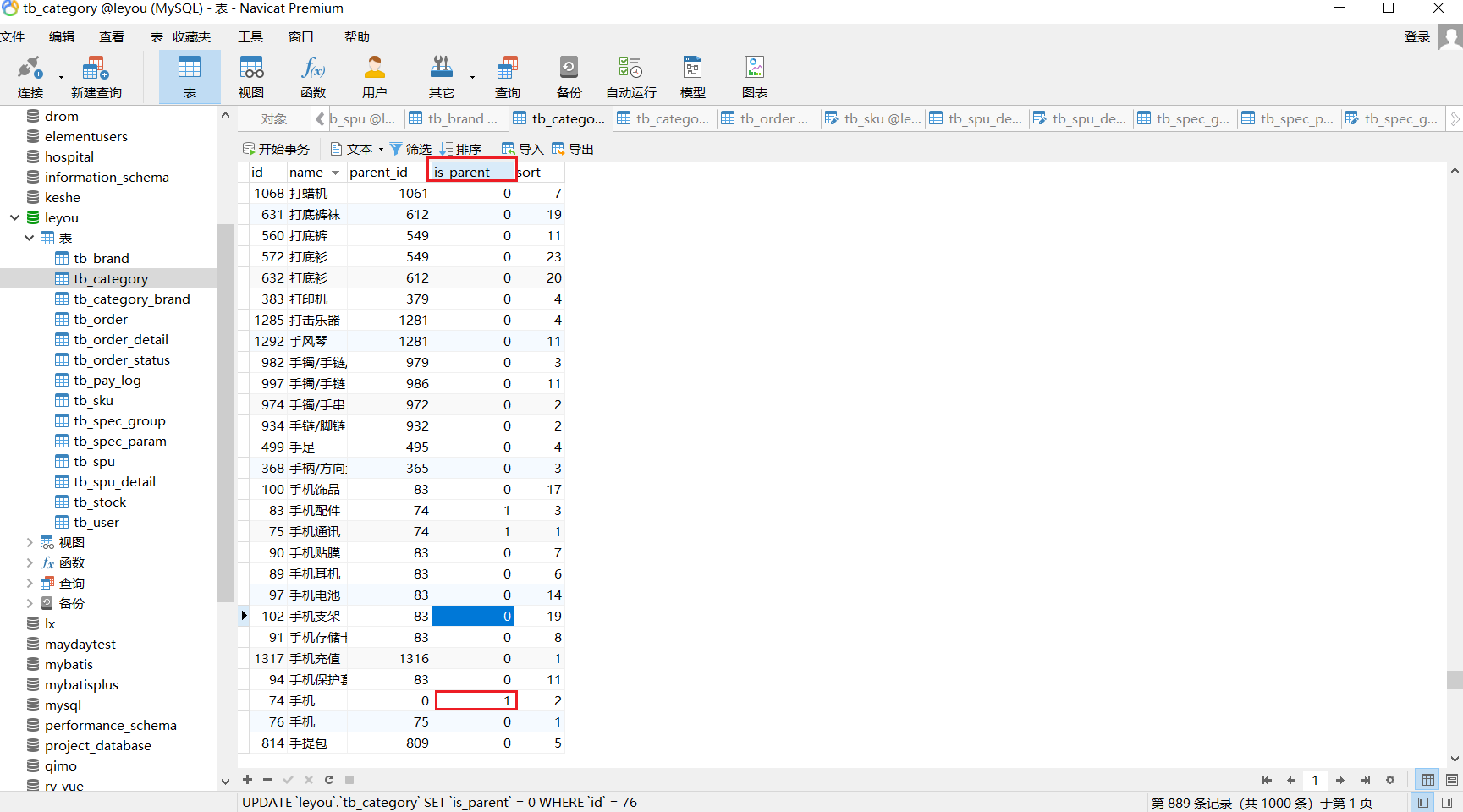Click the 开始事务 begin transaction button
The width and height of the screenshot is (1463, 812).
pos(276,149)
